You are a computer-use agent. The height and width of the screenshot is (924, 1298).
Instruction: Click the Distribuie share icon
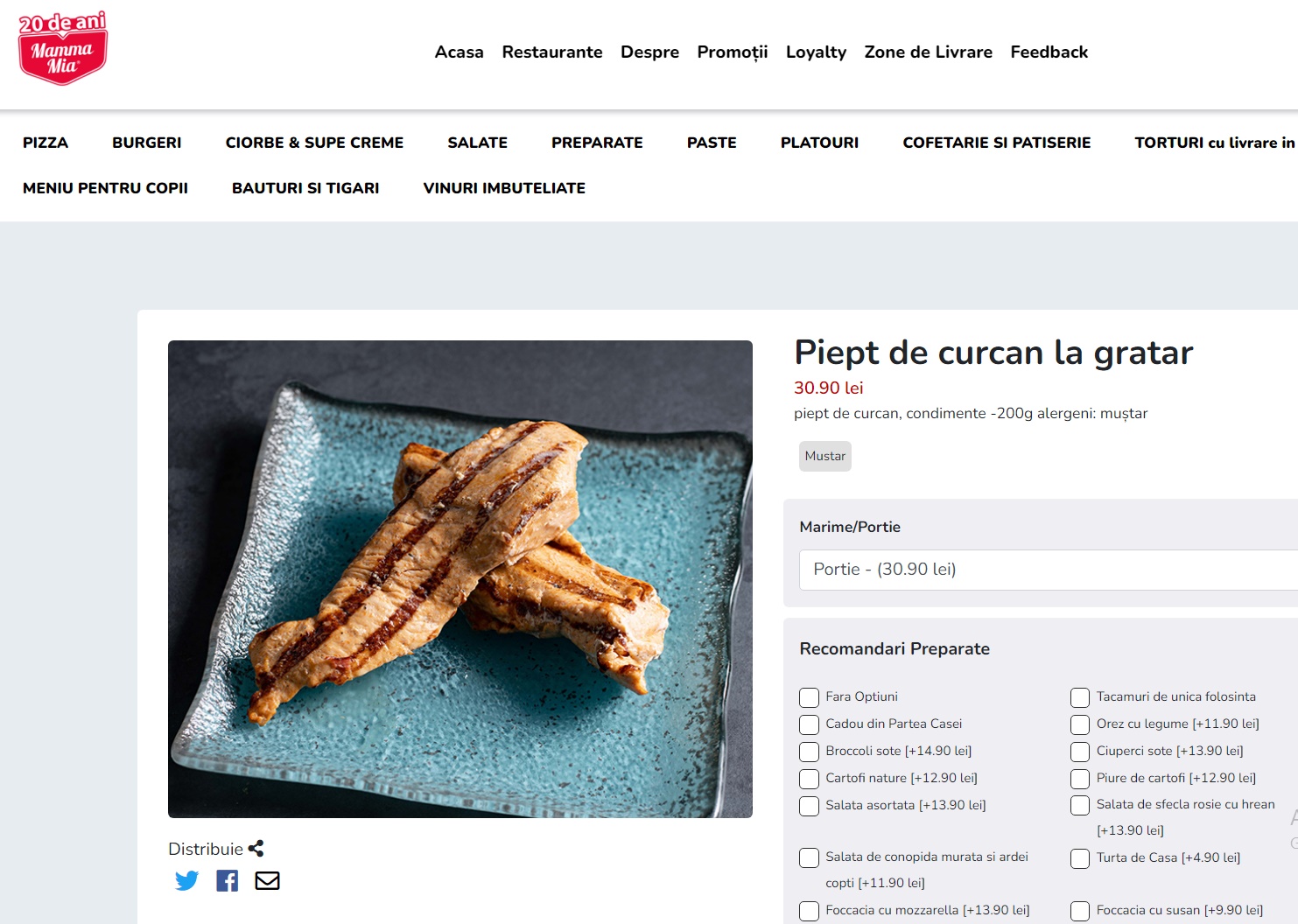point(256,849)
